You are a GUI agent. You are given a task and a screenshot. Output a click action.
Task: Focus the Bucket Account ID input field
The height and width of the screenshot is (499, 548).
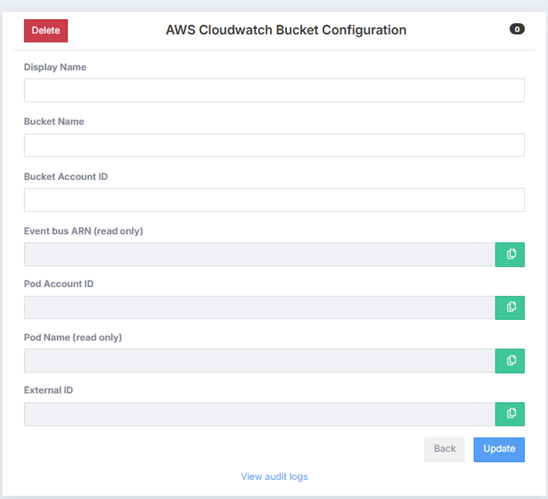274,200
